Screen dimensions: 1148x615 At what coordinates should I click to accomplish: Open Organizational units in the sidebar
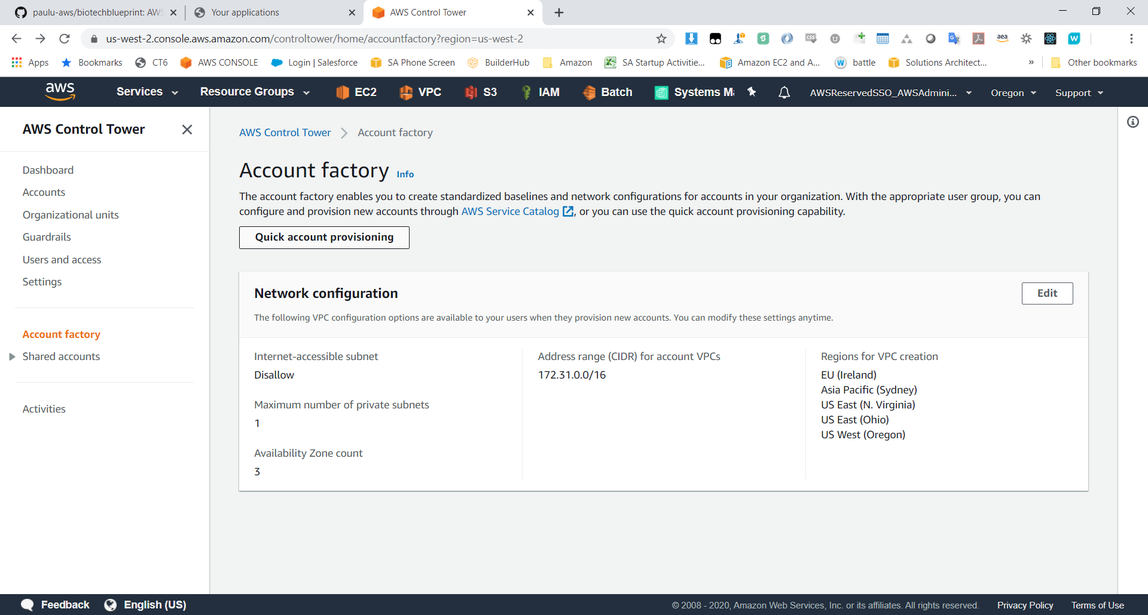[70, 215]
